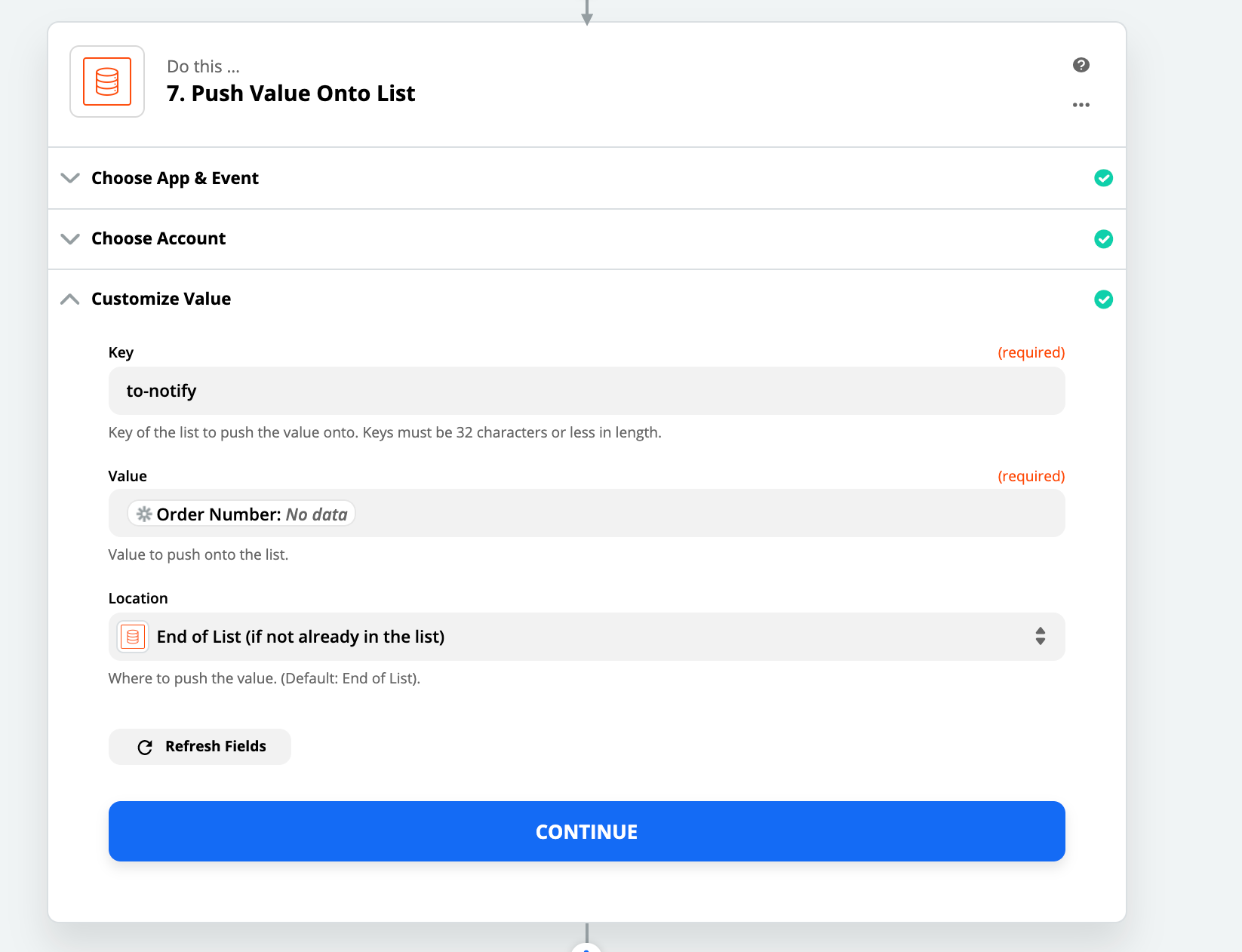
Task: Click the green checkmark beside Customize Value
Action: point(1103,299)
